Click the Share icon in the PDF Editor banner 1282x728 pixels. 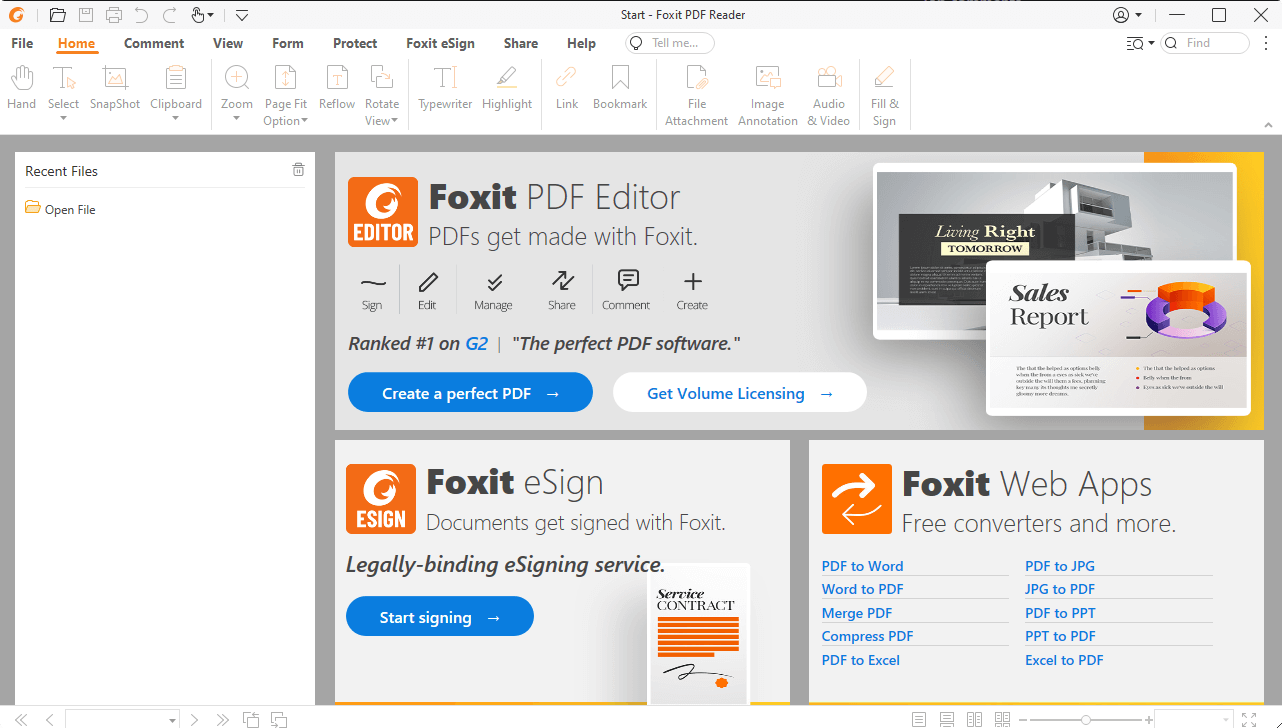[562, 281]
